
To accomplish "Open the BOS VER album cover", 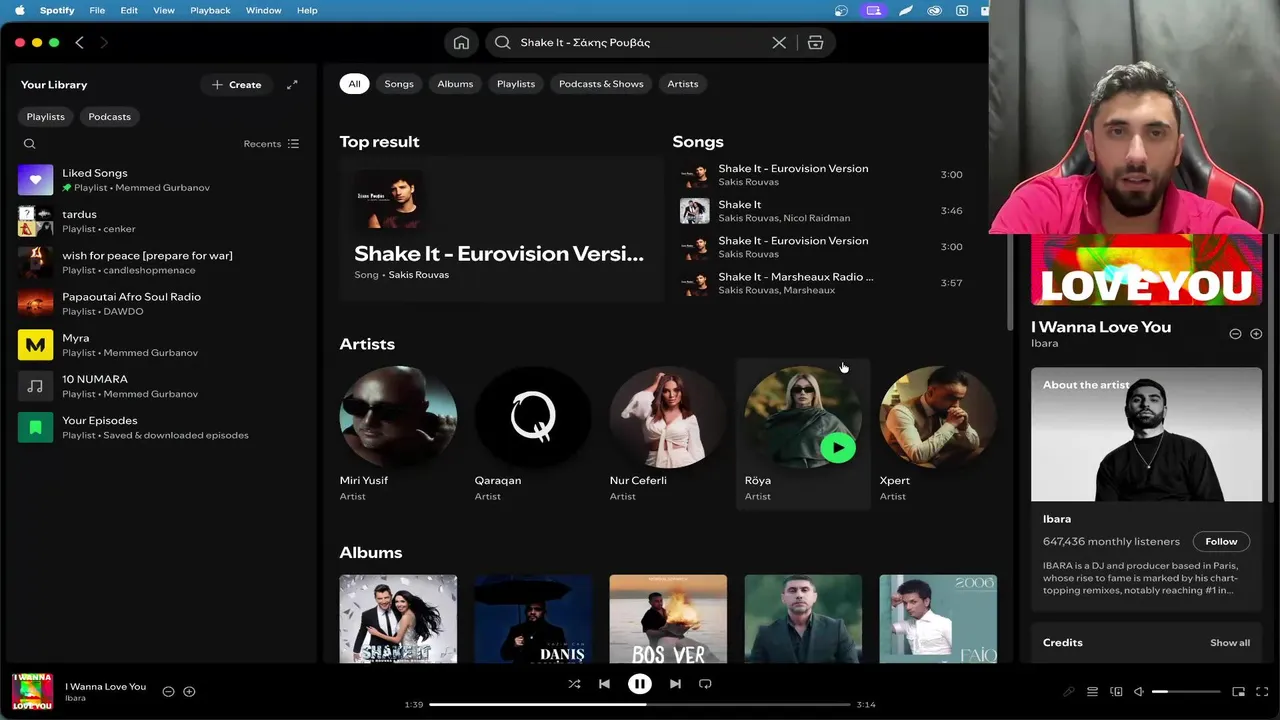I will (x=668, y=619).
